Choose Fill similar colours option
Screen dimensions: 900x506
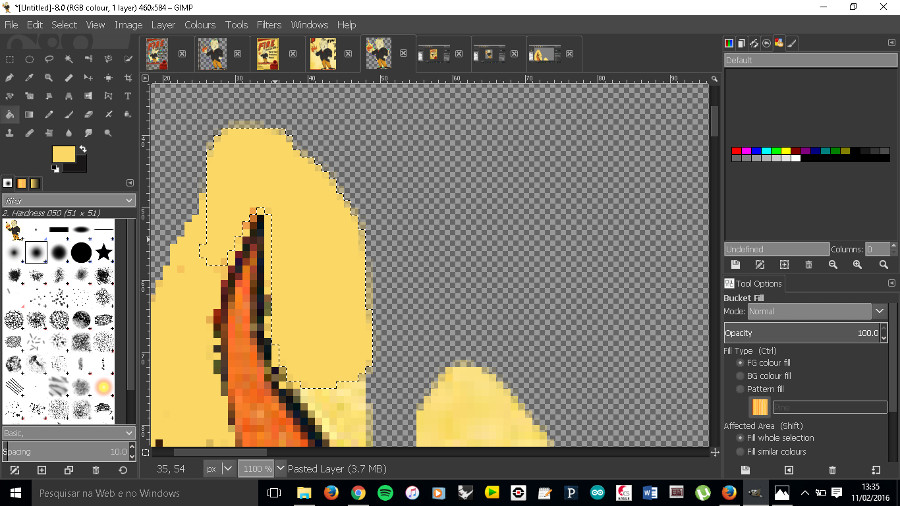click(740, 451)
